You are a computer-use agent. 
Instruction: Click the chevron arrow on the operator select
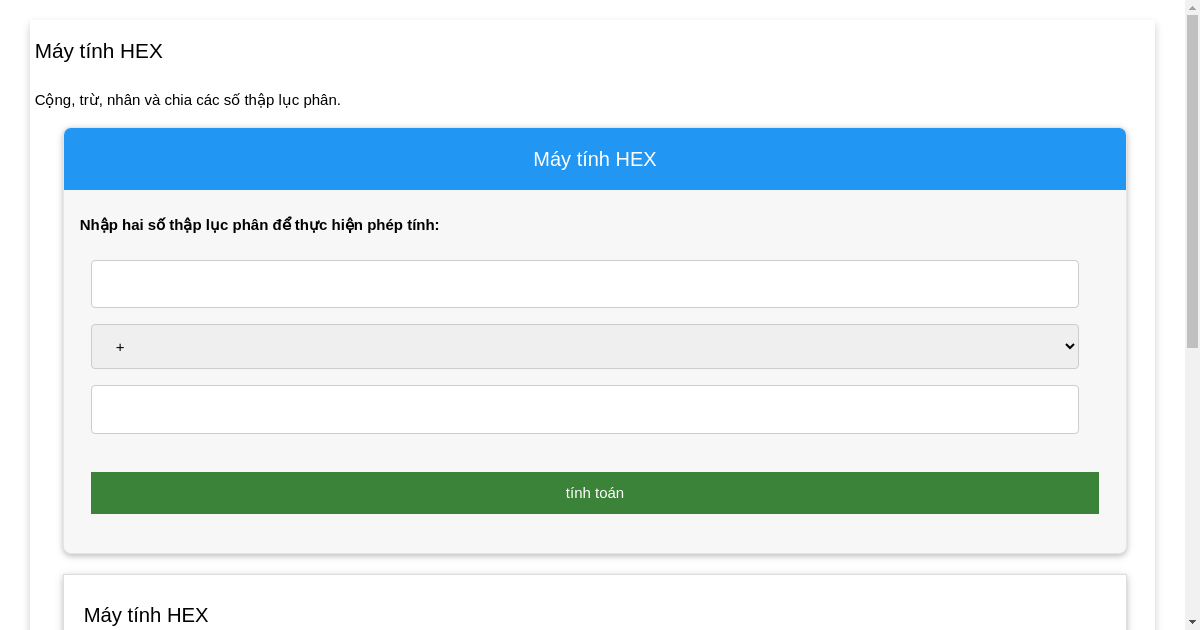point(1069,346)
